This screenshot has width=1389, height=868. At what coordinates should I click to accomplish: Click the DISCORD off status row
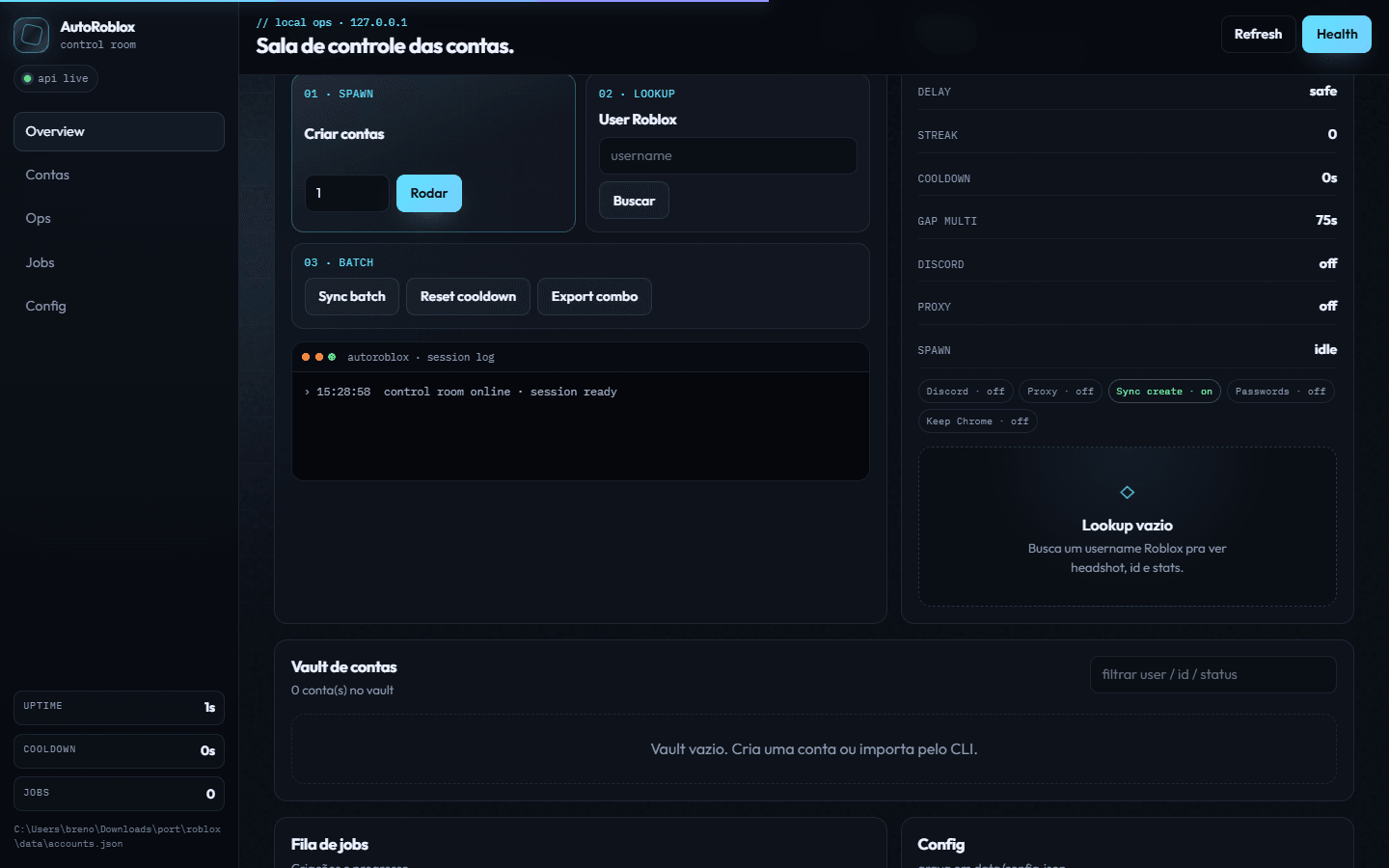click(x=1127, y=264)
